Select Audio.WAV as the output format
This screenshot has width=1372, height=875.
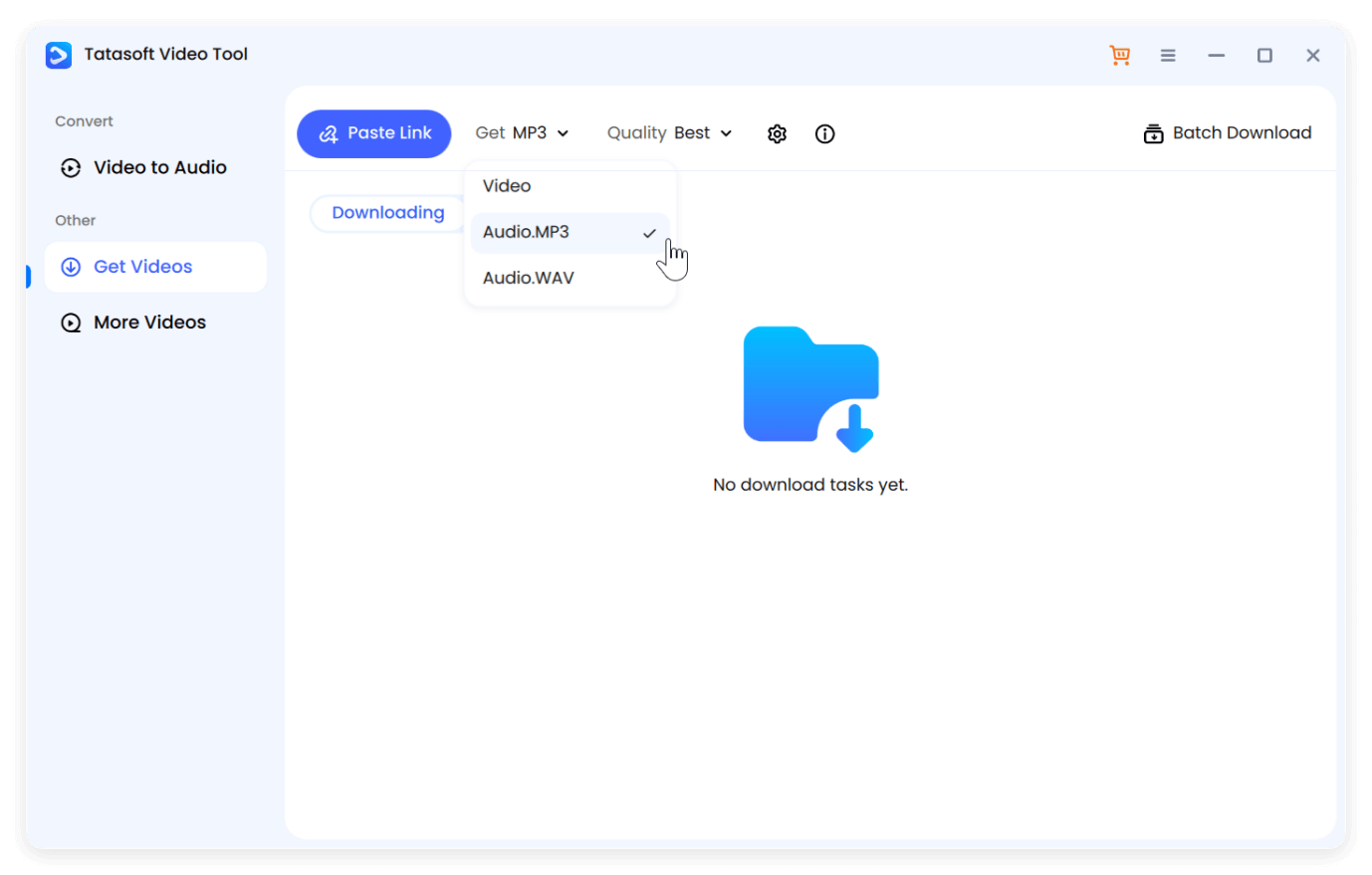(528, 277)
